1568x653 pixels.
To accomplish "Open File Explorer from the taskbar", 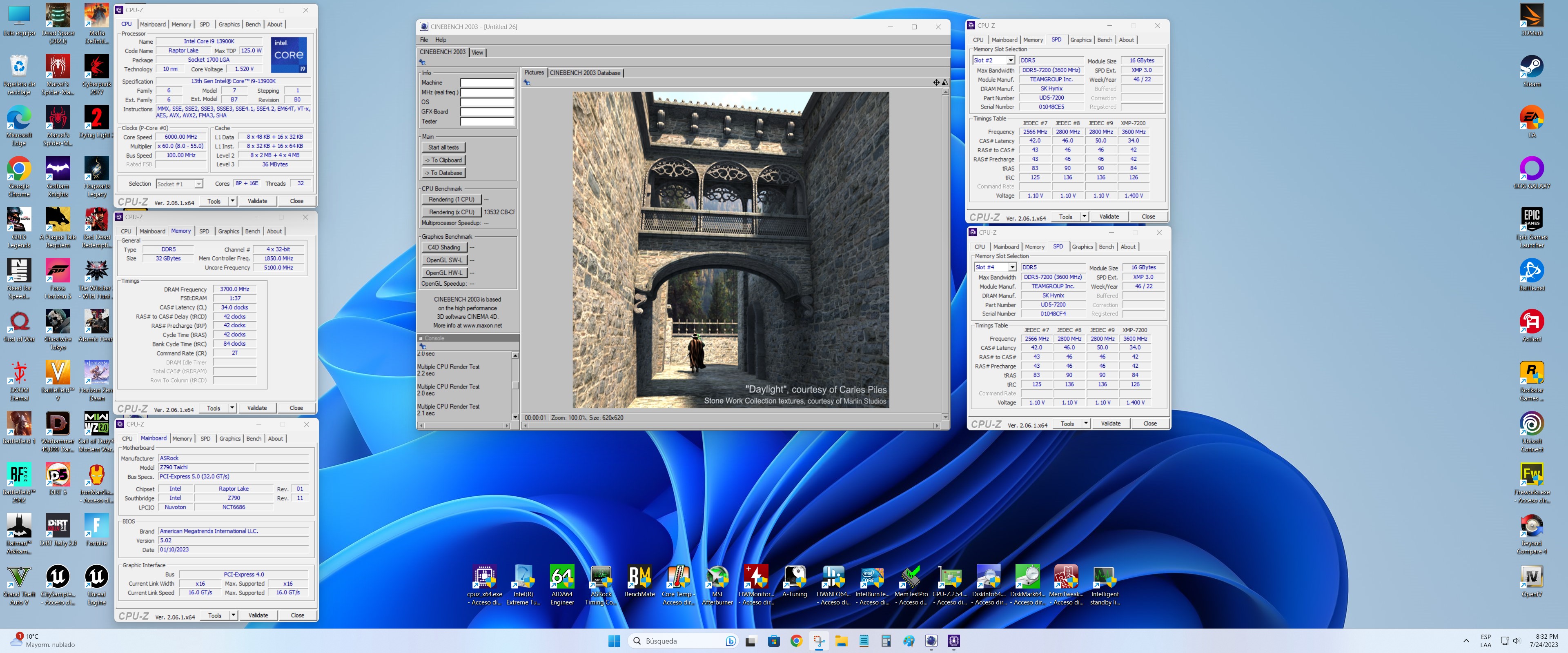I will (841, 640).
